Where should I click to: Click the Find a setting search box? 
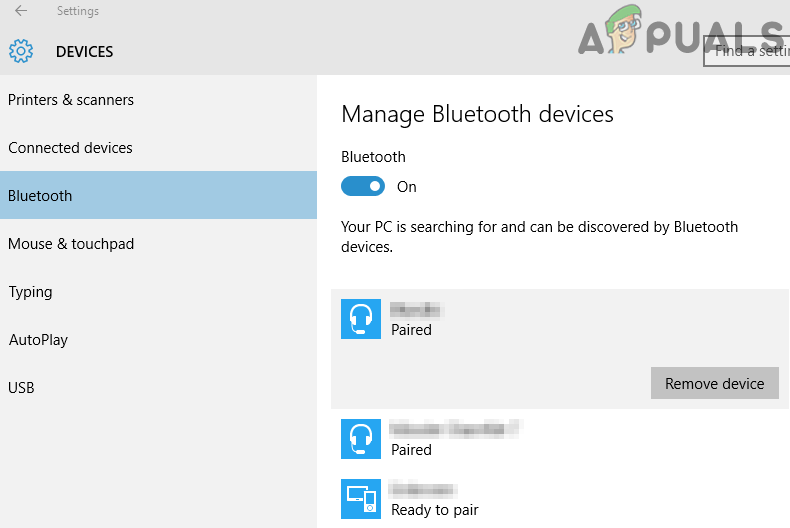click(747, 51)
